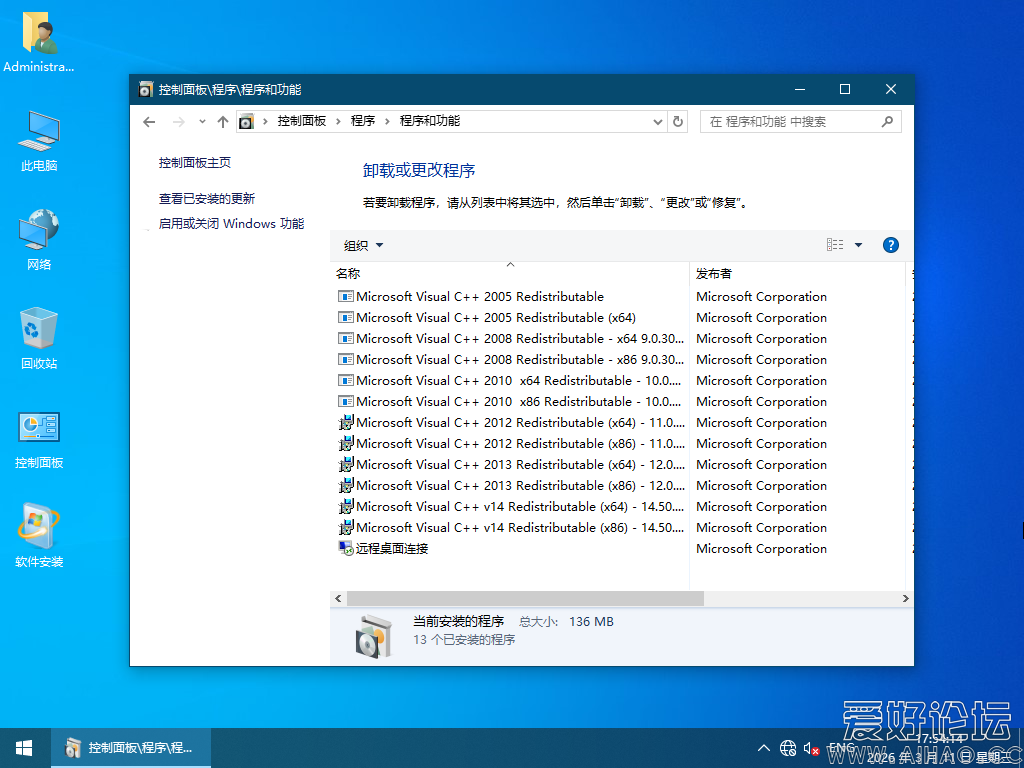Go up one folder level arrow

[223, 121]
